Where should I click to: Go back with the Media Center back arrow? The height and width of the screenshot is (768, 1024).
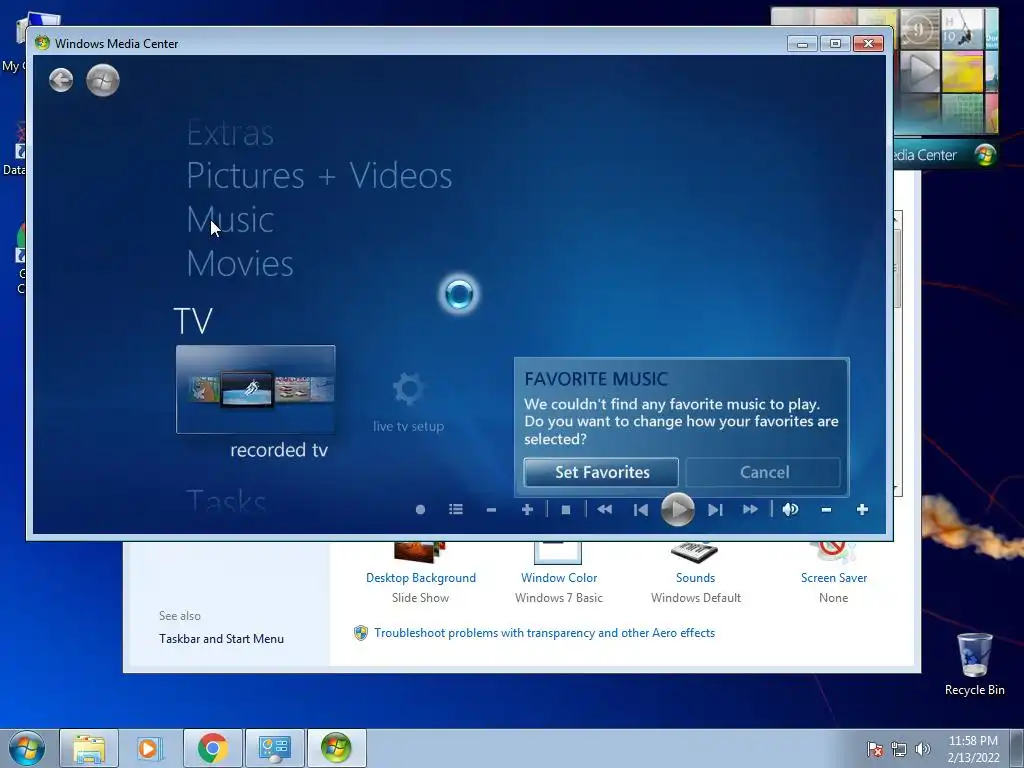point(61,80)
